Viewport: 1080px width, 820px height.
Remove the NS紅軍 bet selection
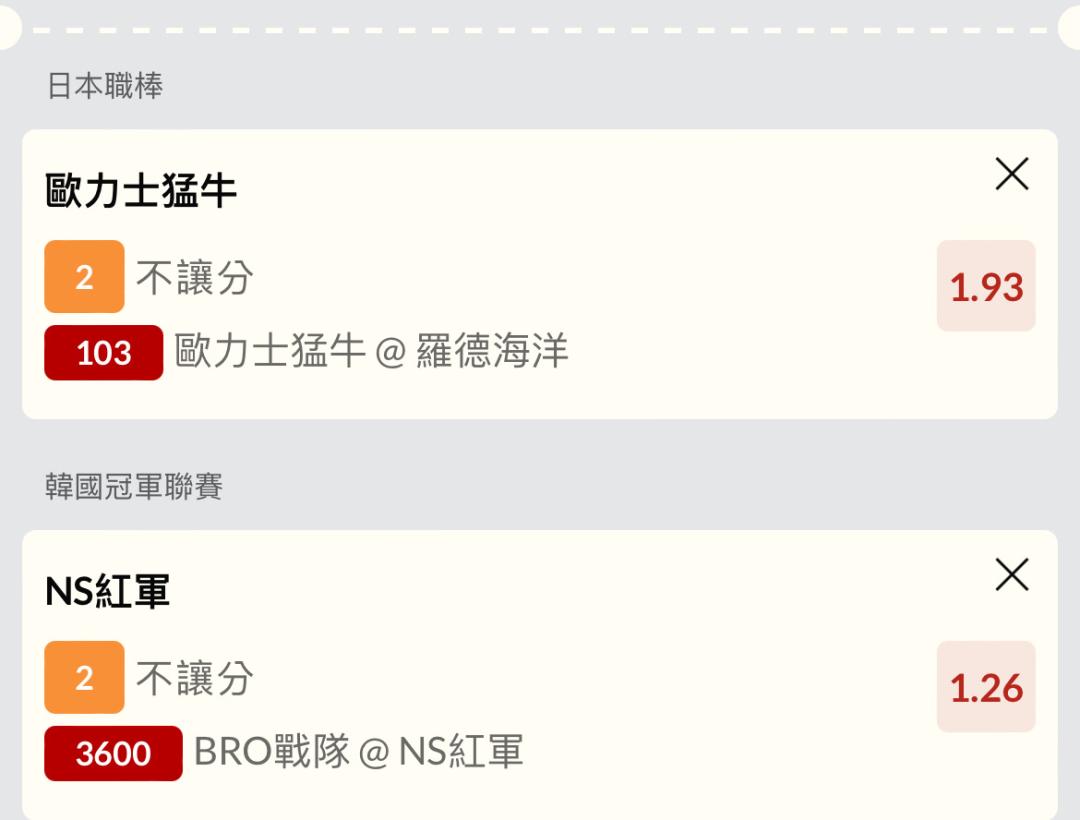coord(1012,575)
